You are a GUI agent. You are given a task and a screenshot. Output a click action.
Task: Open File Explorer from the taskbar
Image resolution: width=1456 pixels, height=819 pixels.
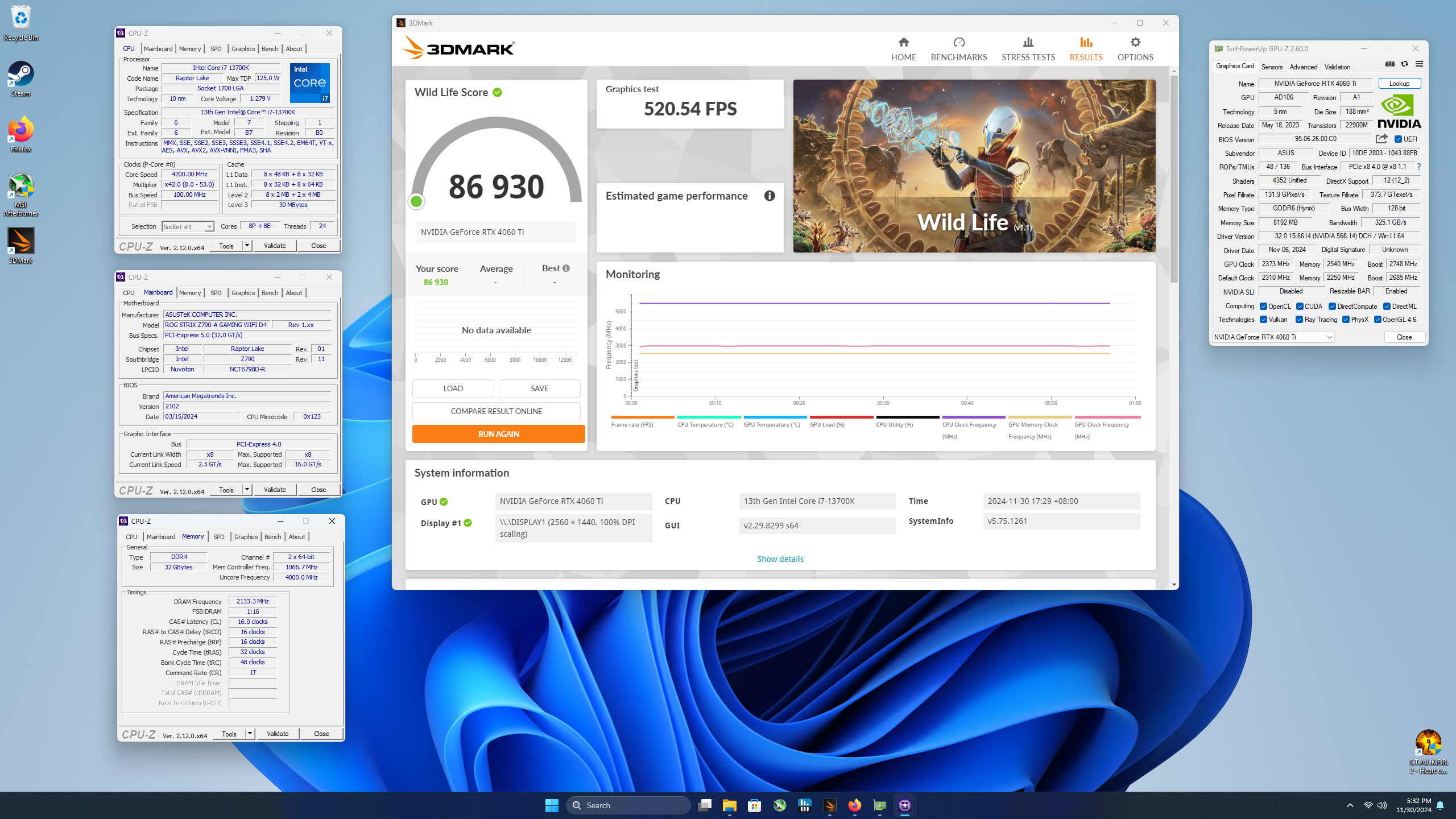730,805
